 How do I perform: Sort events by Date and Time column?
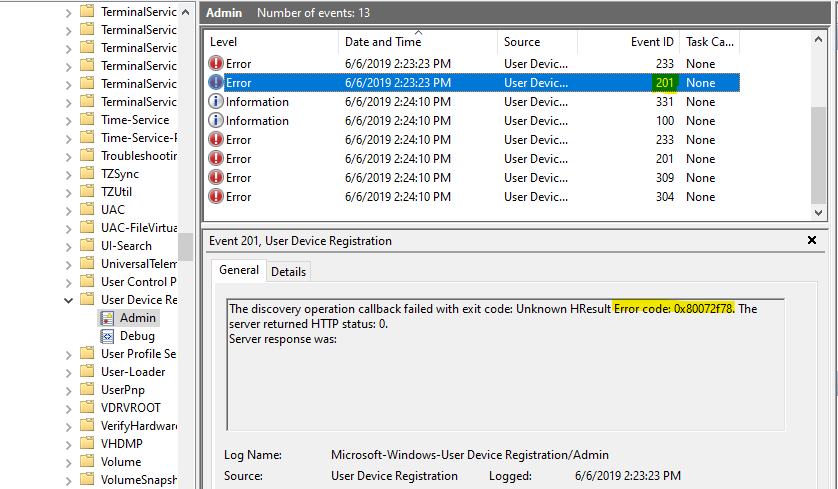383,42
